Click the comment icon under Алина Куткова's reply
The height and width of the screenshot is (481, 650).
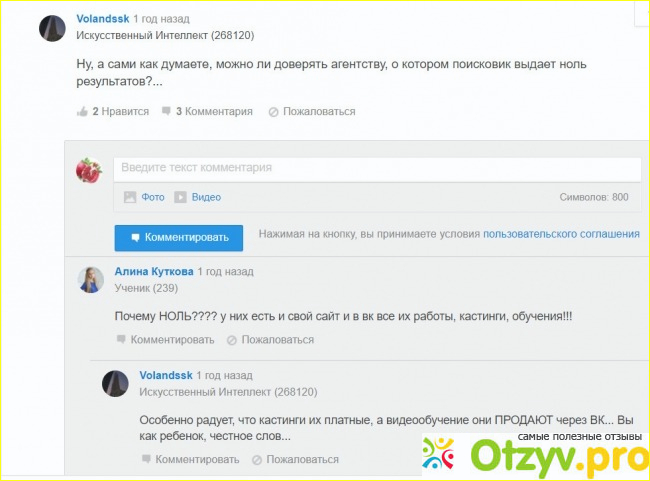121,340
